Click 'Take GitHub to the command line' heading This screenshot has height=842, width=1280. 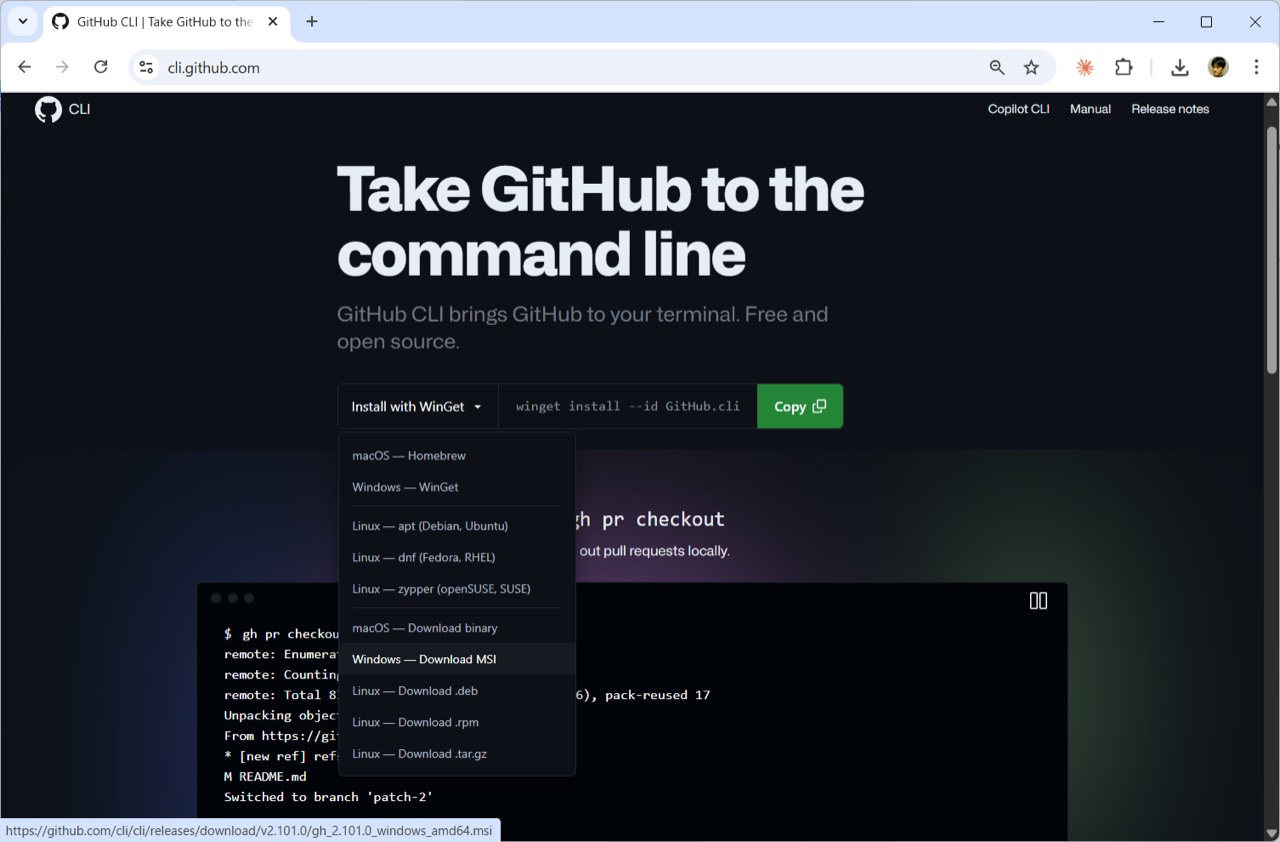tap(600, 220)
